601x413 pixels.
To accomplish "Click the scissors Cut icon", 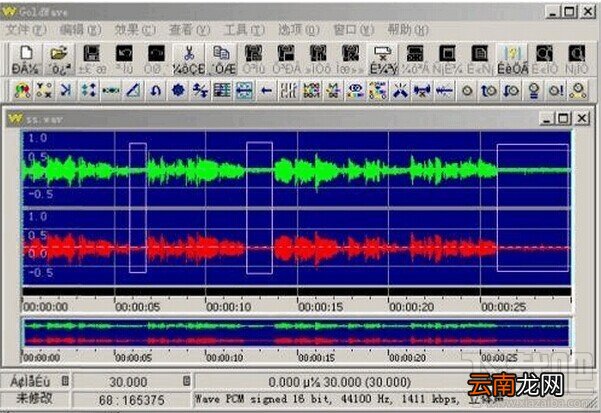I will click(x=189, y=59).
